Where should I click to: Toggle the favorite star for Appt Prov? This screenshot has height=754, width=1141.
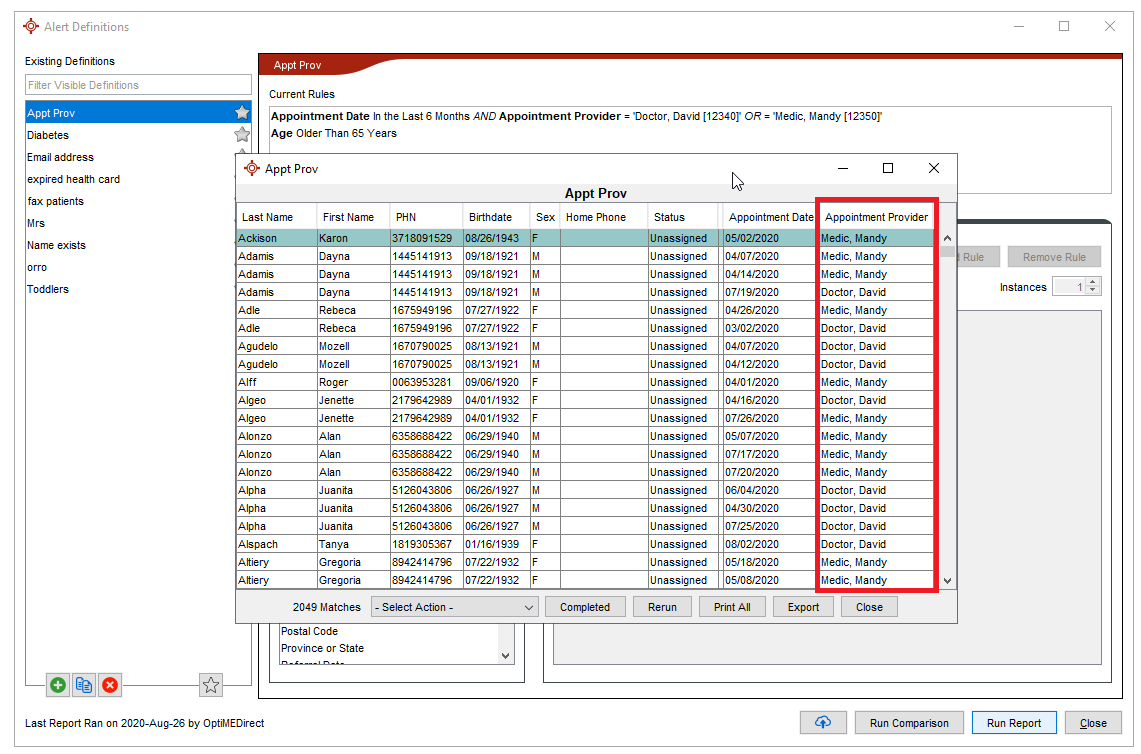tap(241, 113)
